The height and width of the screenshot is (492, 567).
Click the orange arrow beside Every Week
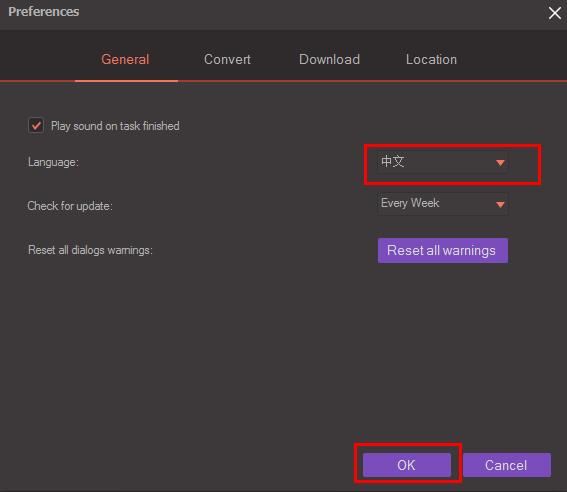(500, 205)
